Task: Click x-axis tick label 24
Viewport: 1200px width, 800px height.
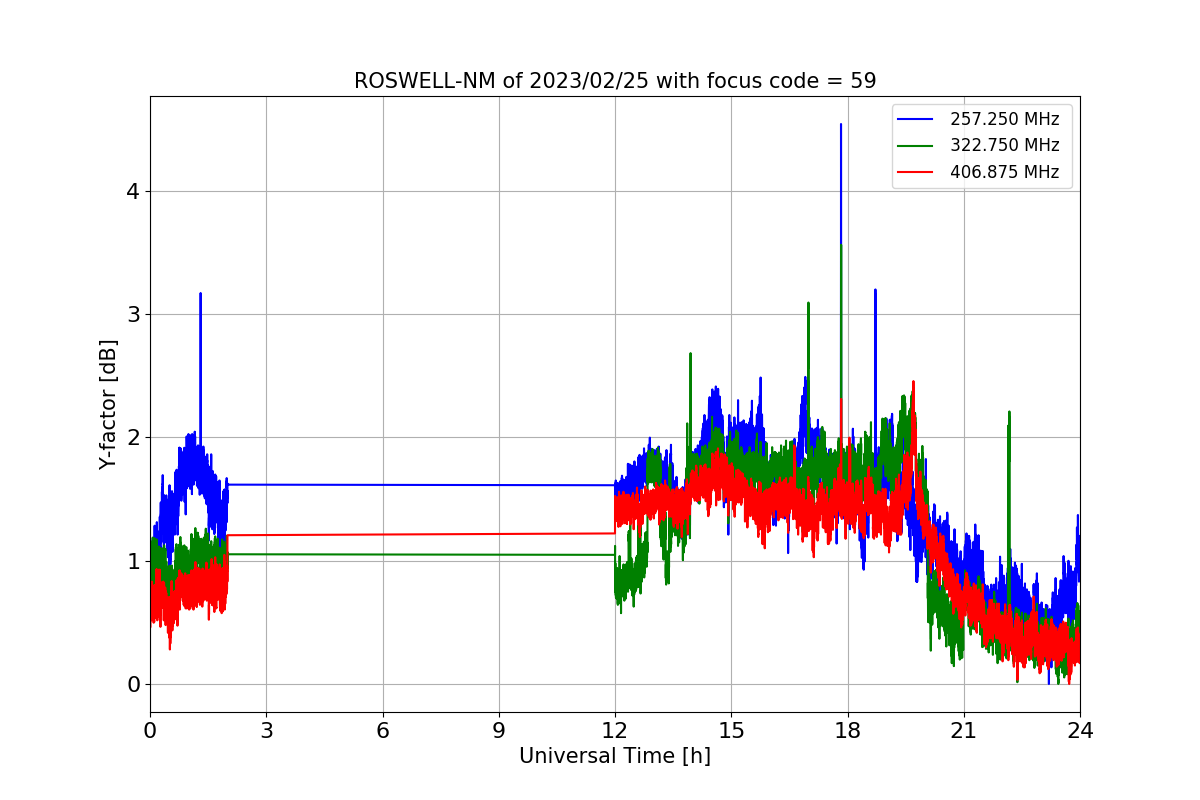Action: coord(1080,730)
